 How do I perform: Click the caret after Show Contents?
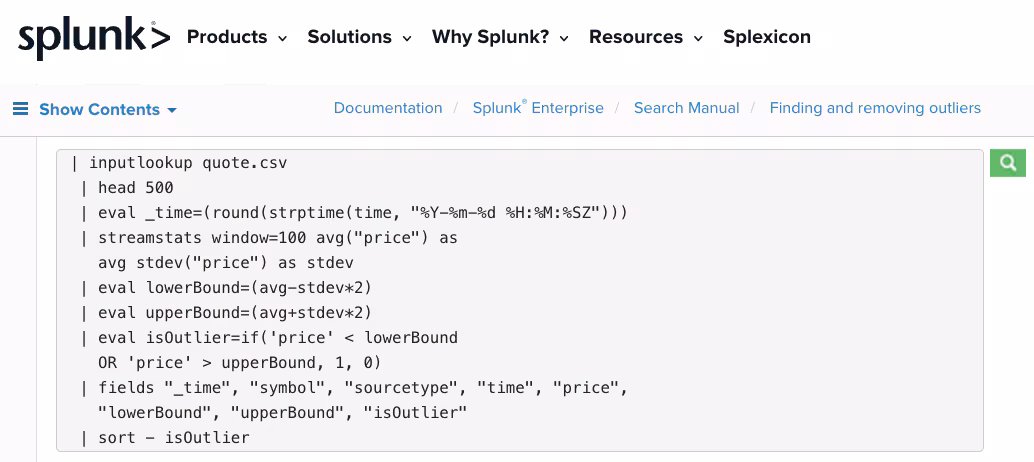point(172,110)
